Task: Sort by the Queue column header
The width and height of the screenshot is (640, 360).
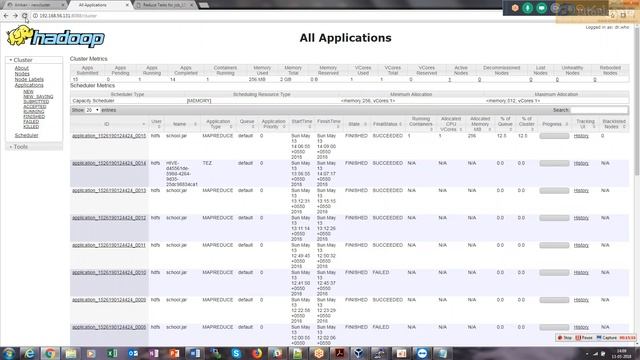Action: 247,124
